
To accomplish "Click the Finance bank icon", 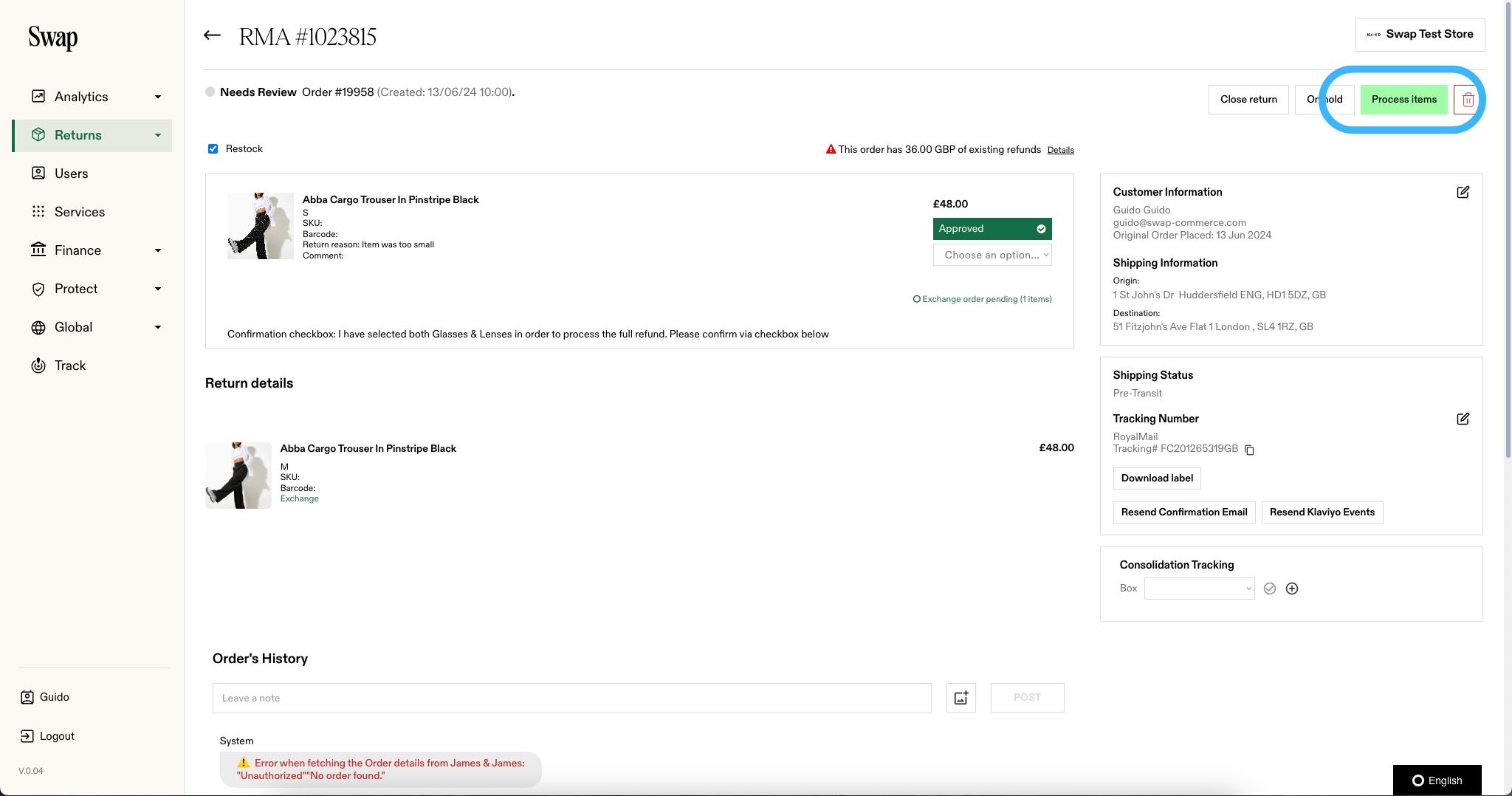I will pos(38,250).
